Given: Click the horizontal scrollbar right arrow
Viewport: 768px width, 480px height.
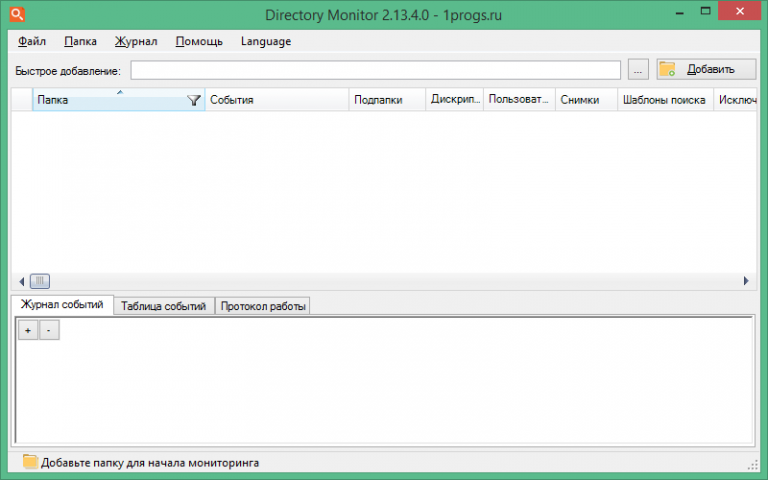Looking at the screenshot, I should [746, 281].
